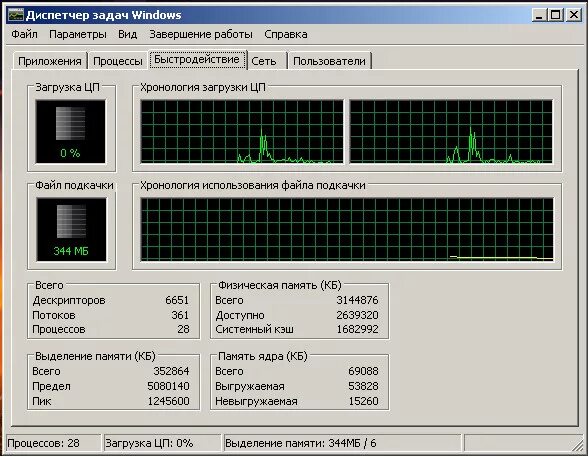Click the Память ядра (КБ) group label
The height and width of the screenshot is (457, 588).
[x=262, y=356]
